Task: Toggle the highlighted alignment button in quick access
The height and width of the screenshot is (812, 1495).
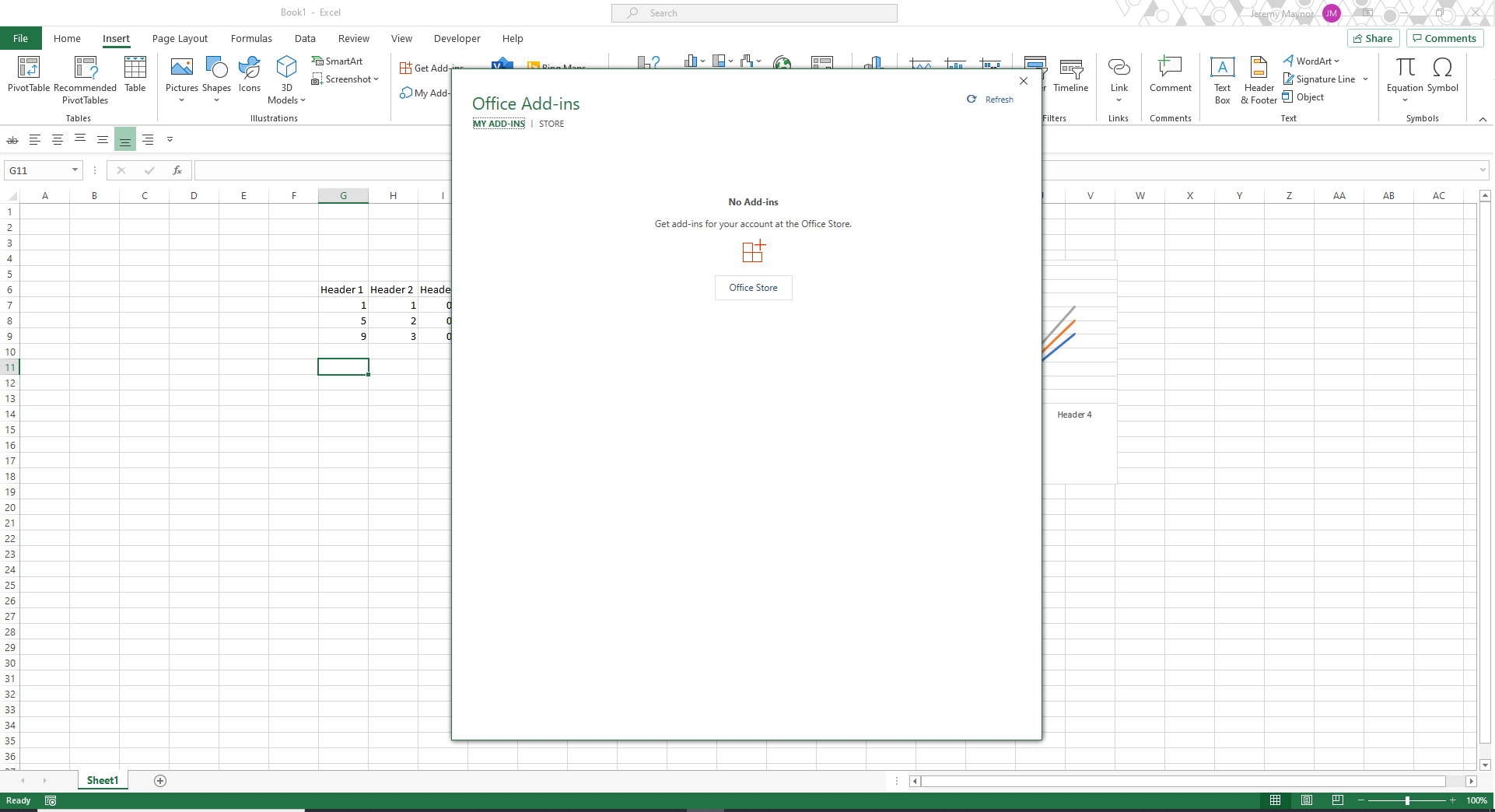Action: click(x=125, y=140)
